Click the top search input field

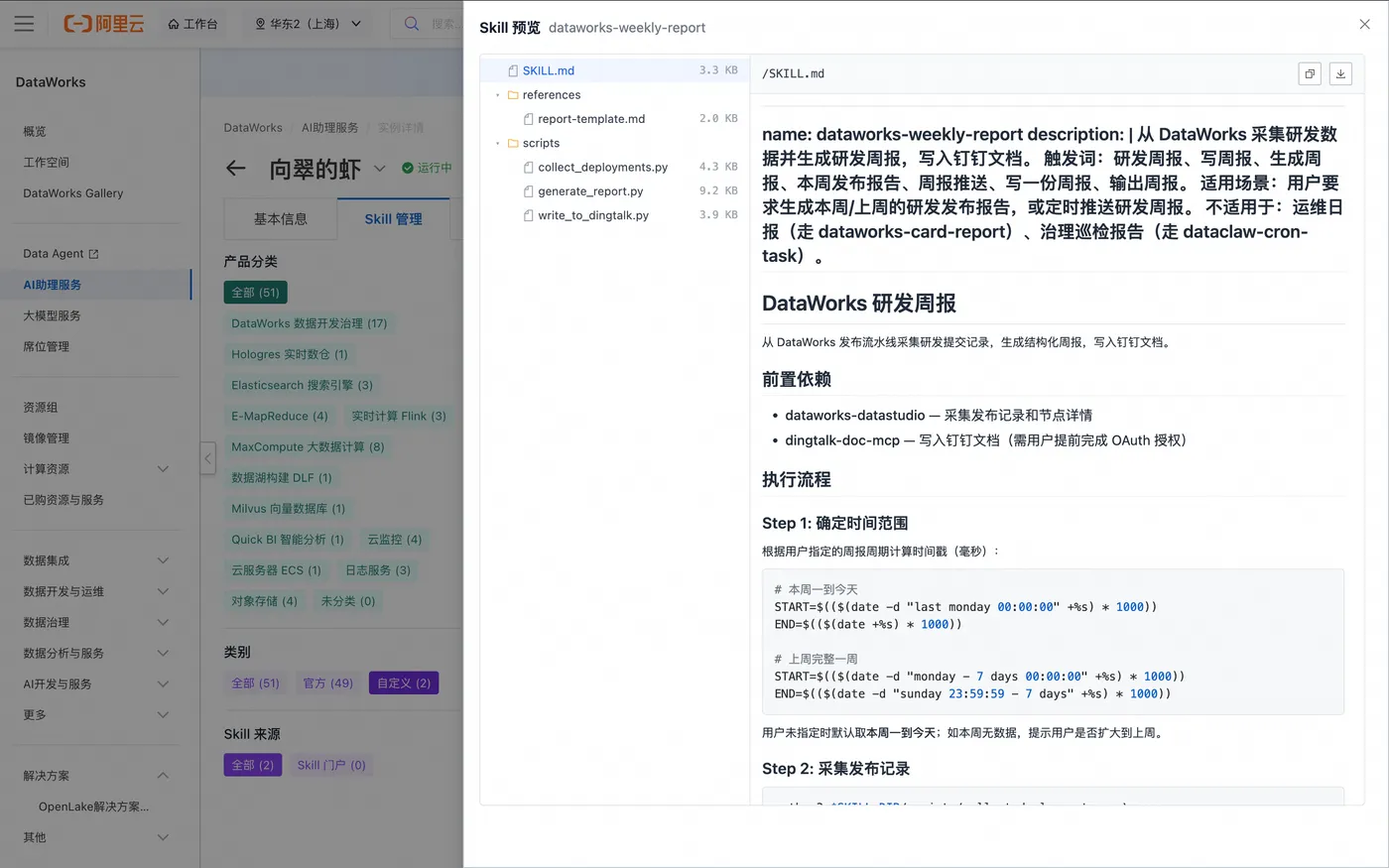pos(427,24)
